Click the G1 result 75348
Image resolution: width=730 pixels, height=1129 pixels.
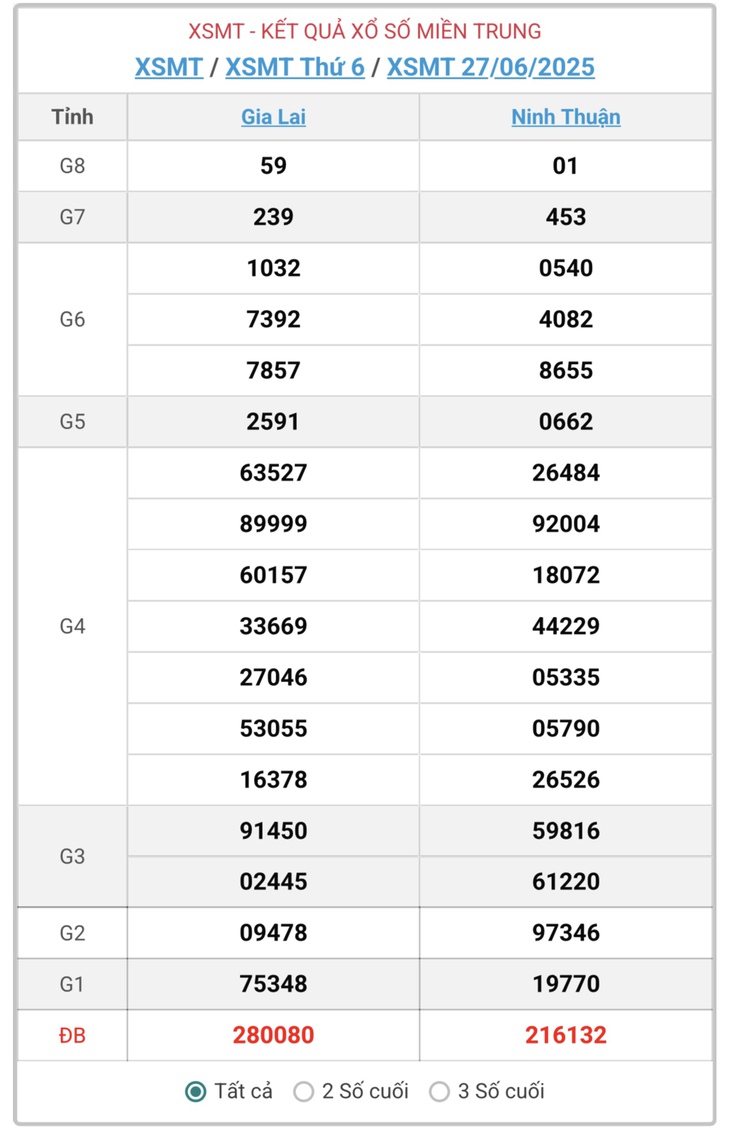tap(274, 984)
